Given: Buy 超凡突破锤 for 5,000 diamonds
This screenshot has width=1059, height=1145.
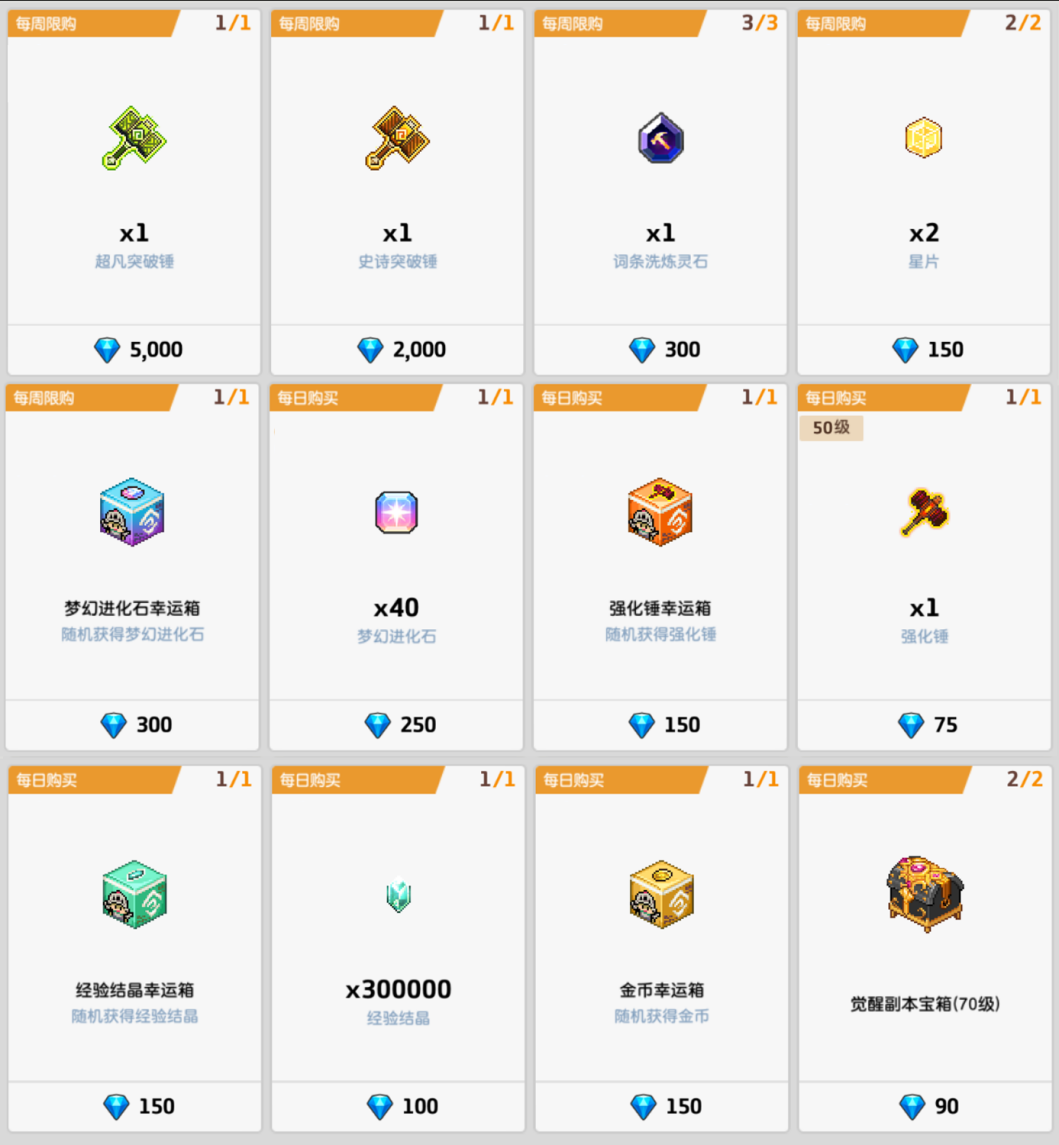Looking at the screenshot, I should pyautogui.click(x=134, y=350).
